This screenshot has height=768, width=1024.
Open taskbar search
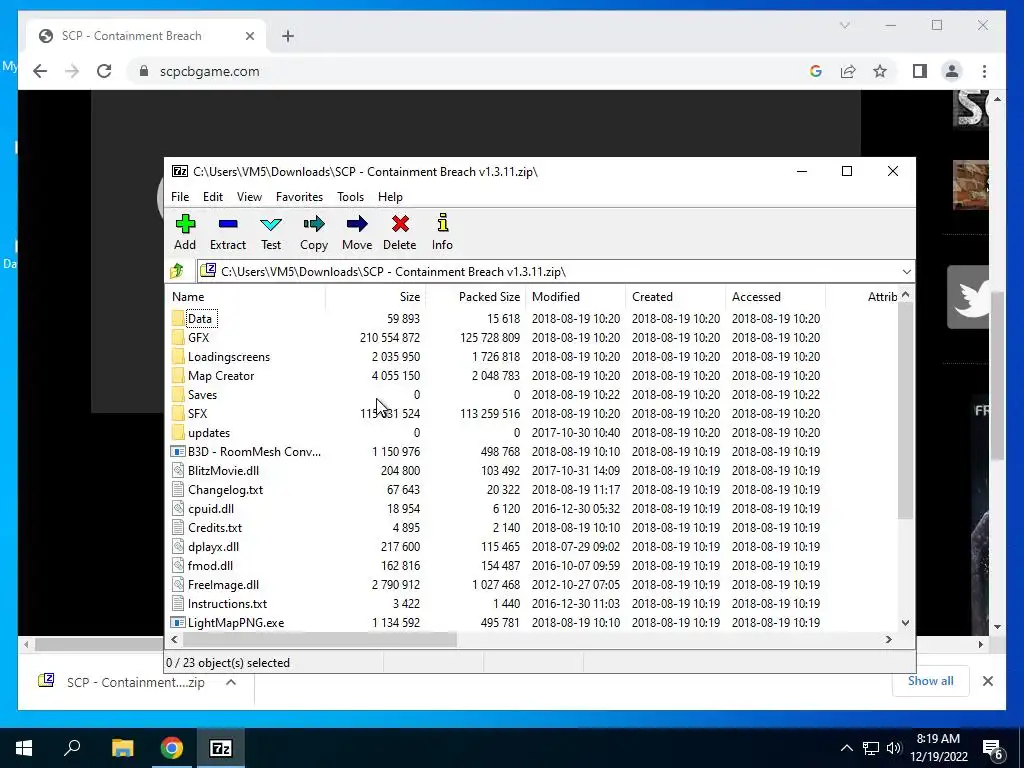(x=72, y=748)
